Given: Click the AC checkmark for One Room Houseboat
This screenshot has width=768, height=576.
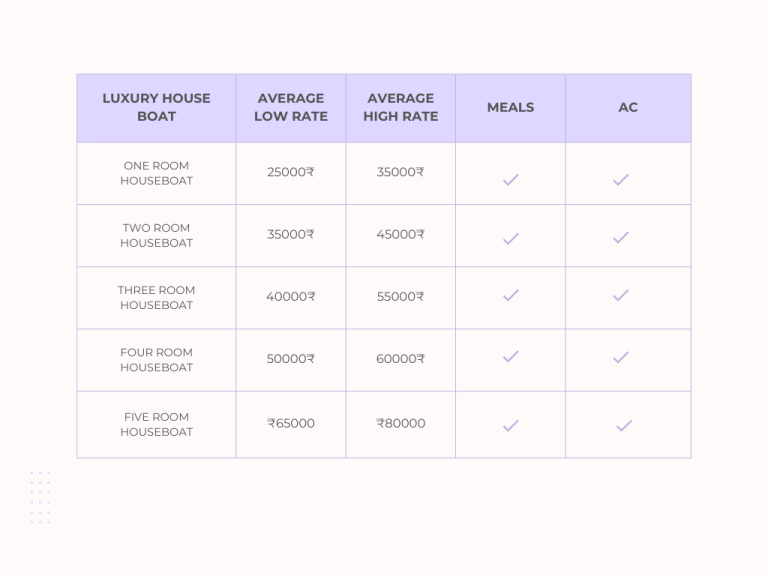Looking at the screenshot, I should pos(621,180).
